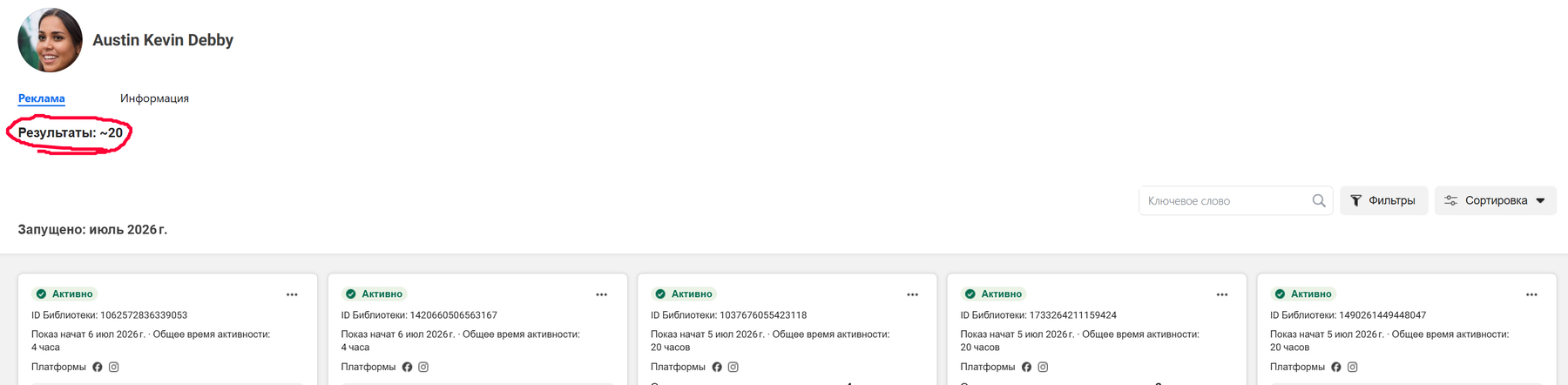This screenshot has width=1568, height=385.
Task: Select the Реклама tab
Action: 42,98
